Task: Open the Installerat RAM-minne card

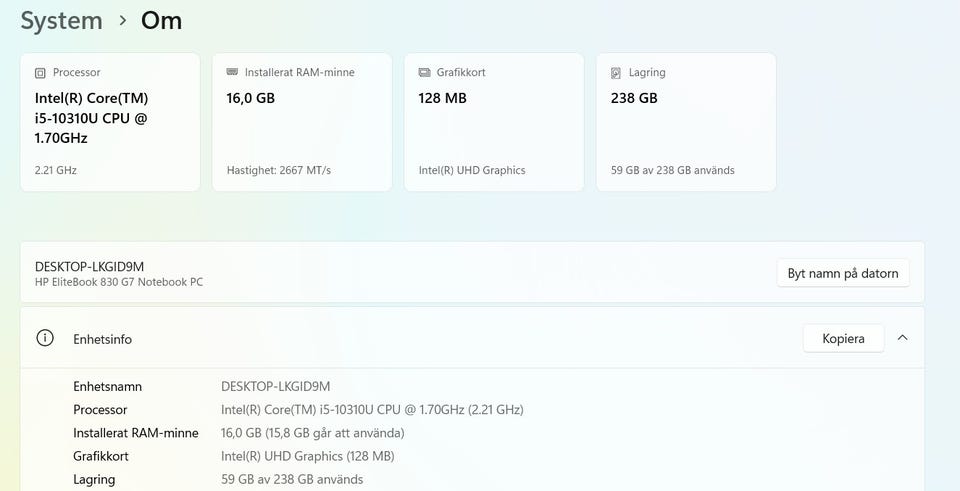Action: (x=302, y=122)
